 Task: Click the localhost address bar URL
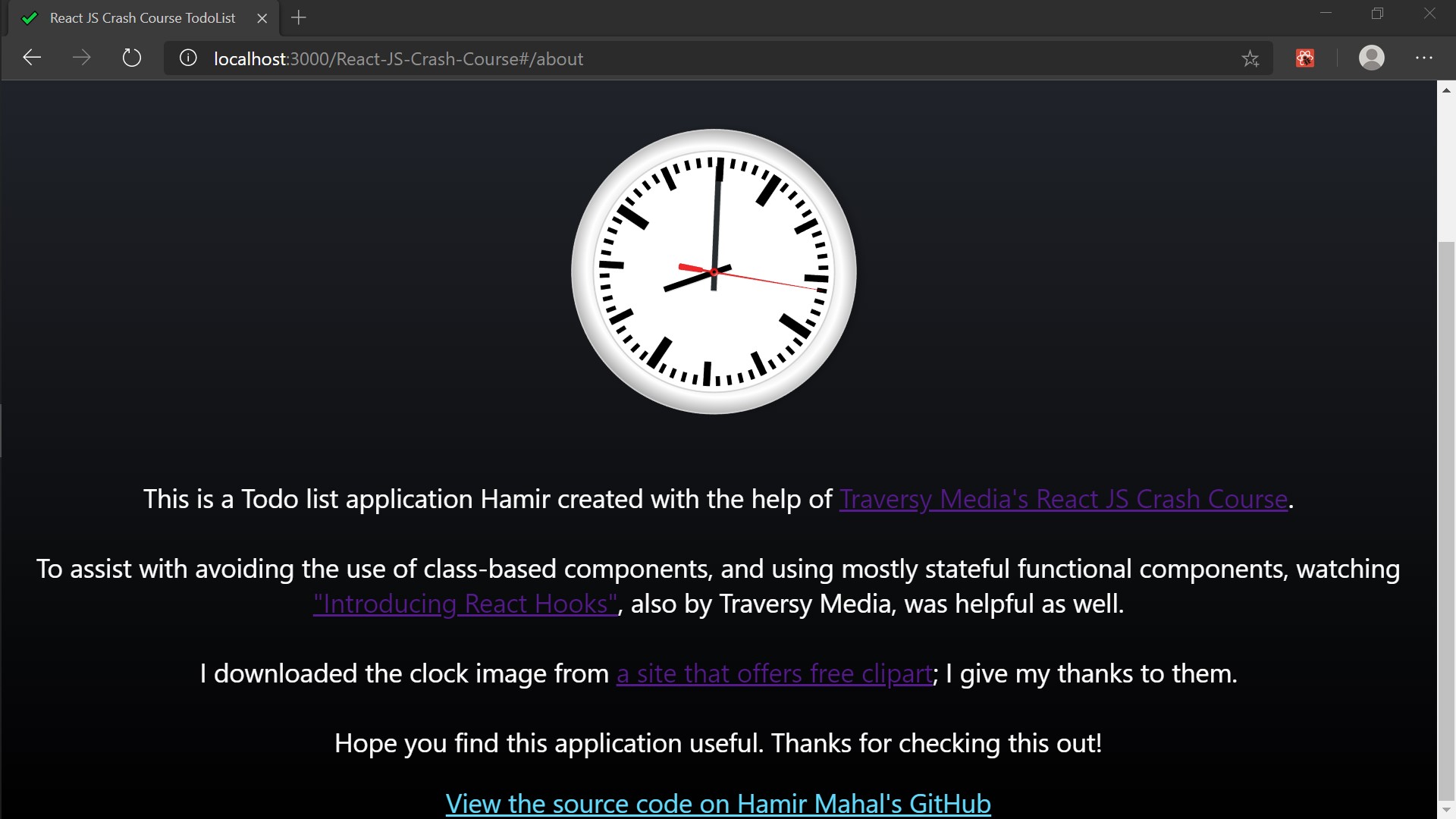pyautogui.click(x=399, y=59)
